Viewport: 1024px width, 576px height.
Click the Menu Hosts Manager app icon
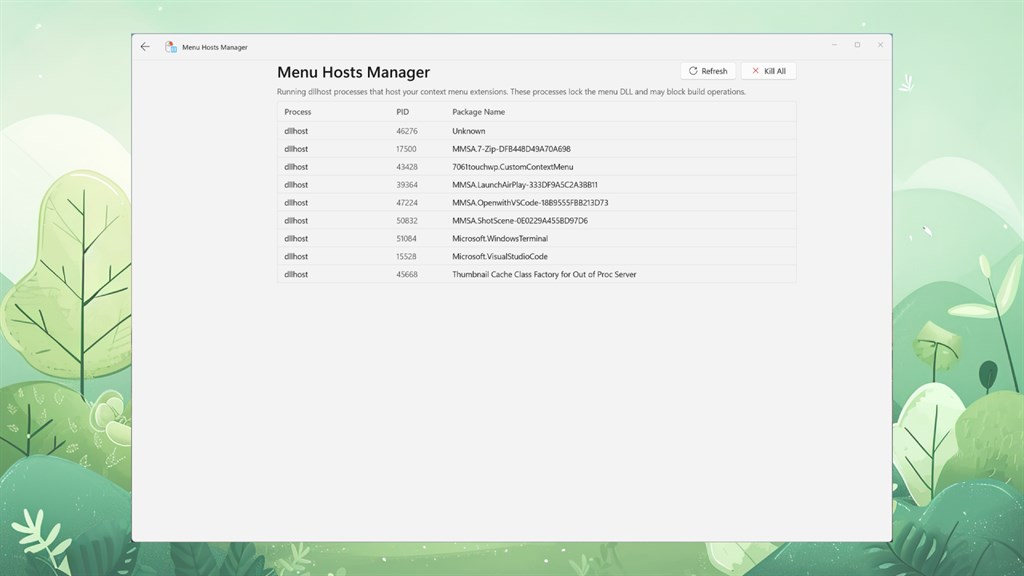(x=171, y=47)
